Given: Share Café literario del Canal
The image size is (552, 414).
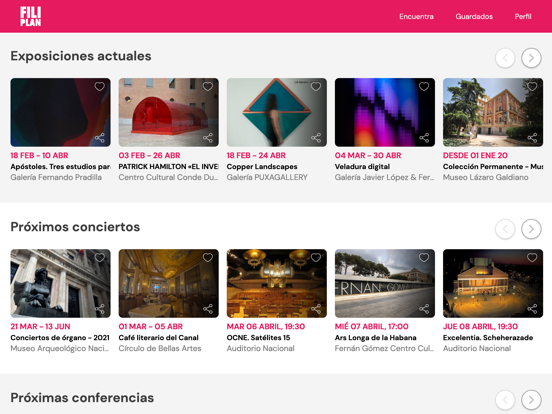Looking at the screenshot, I should pos(208,309).
